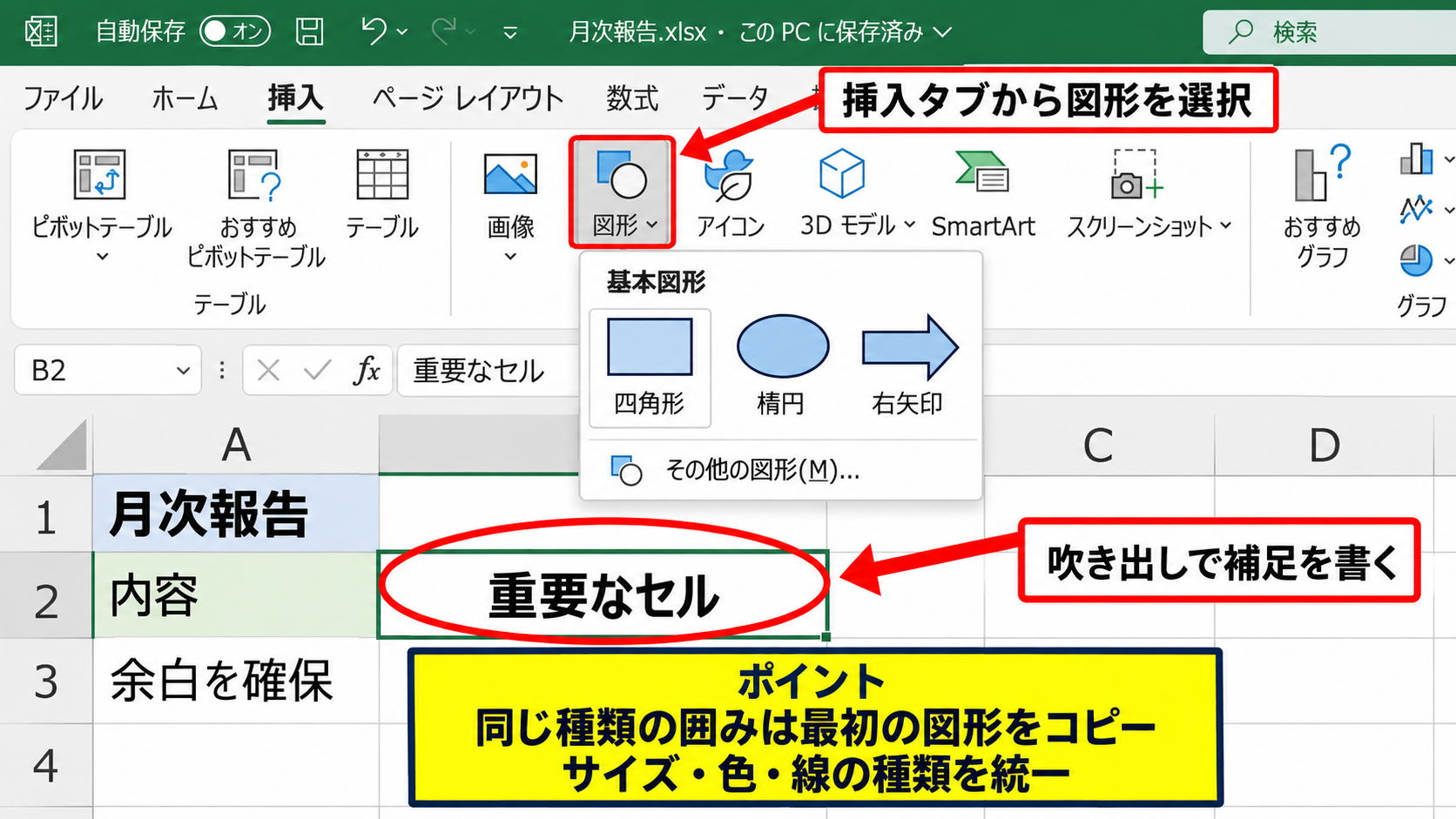
Task: Choose the 右矢印 right arrow shape
Action: pyautogui.click(x=909, y=367)
